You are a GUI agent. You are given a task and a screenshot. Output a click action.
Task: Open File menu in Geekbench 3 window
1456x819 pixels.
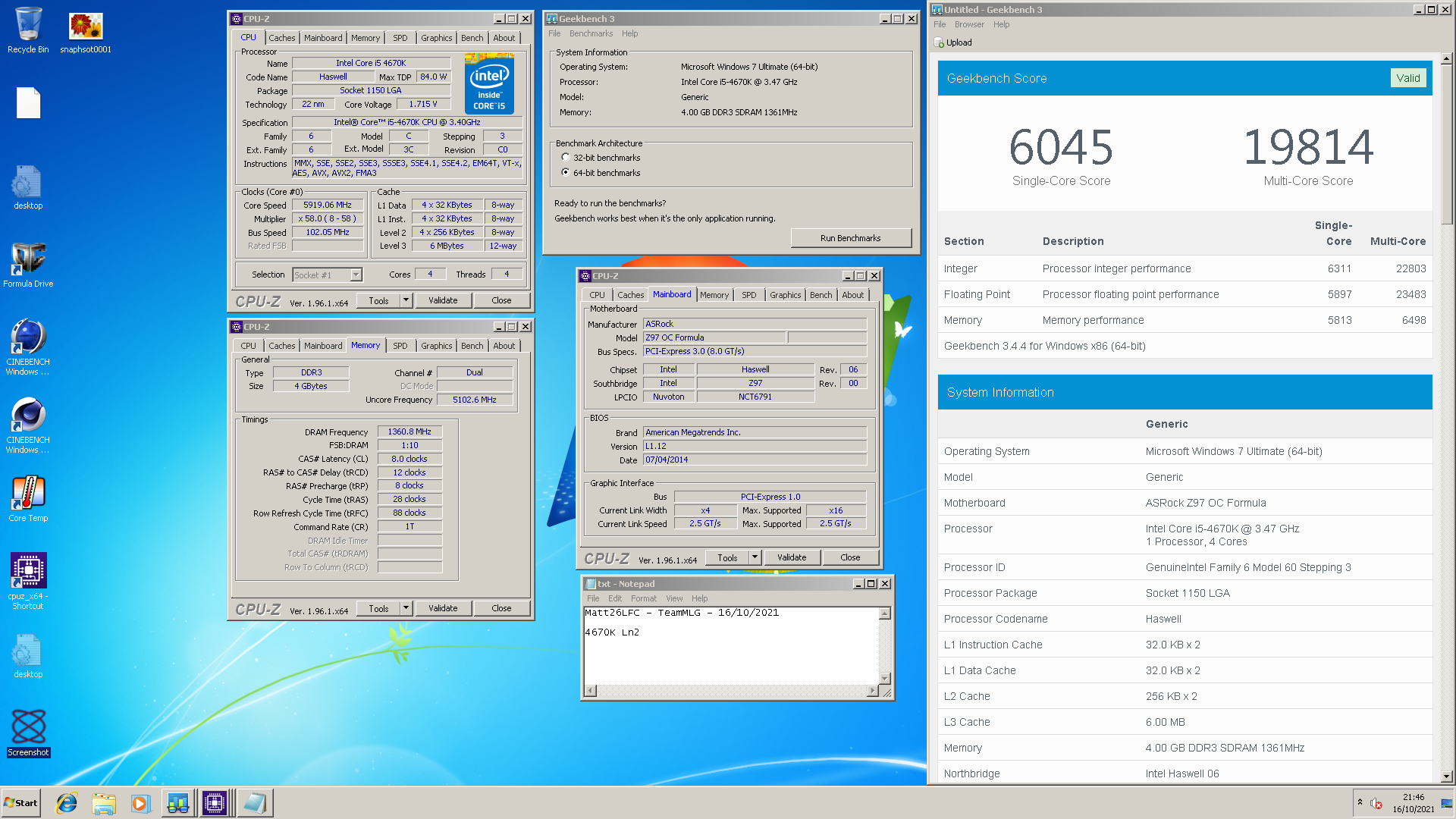(x=554, y=33)
